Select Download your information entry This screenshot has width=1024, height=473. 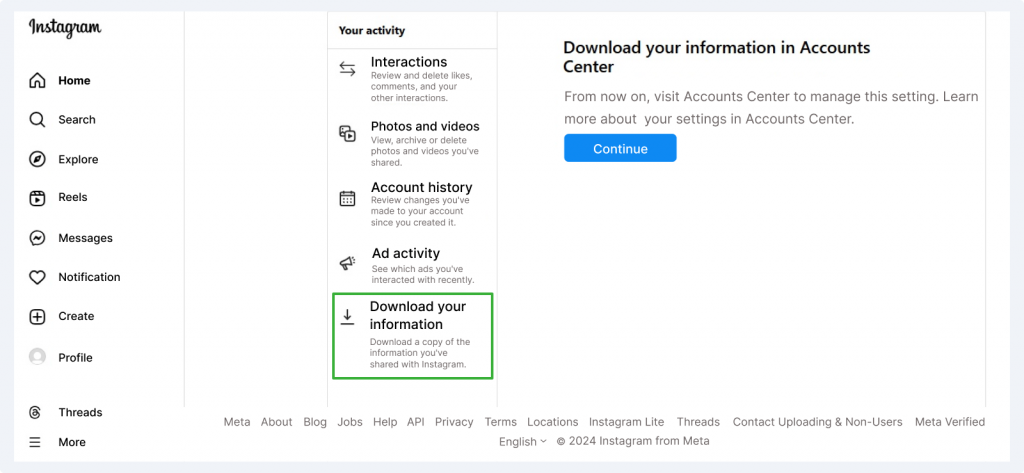coord(412,336)
